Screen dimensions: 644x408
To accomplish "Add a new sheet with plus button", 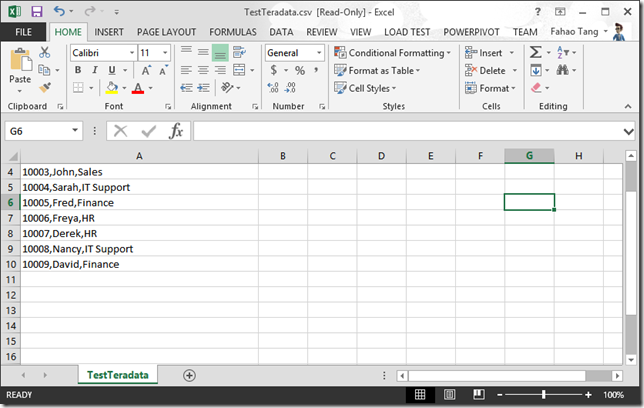I will coord(189,375).
